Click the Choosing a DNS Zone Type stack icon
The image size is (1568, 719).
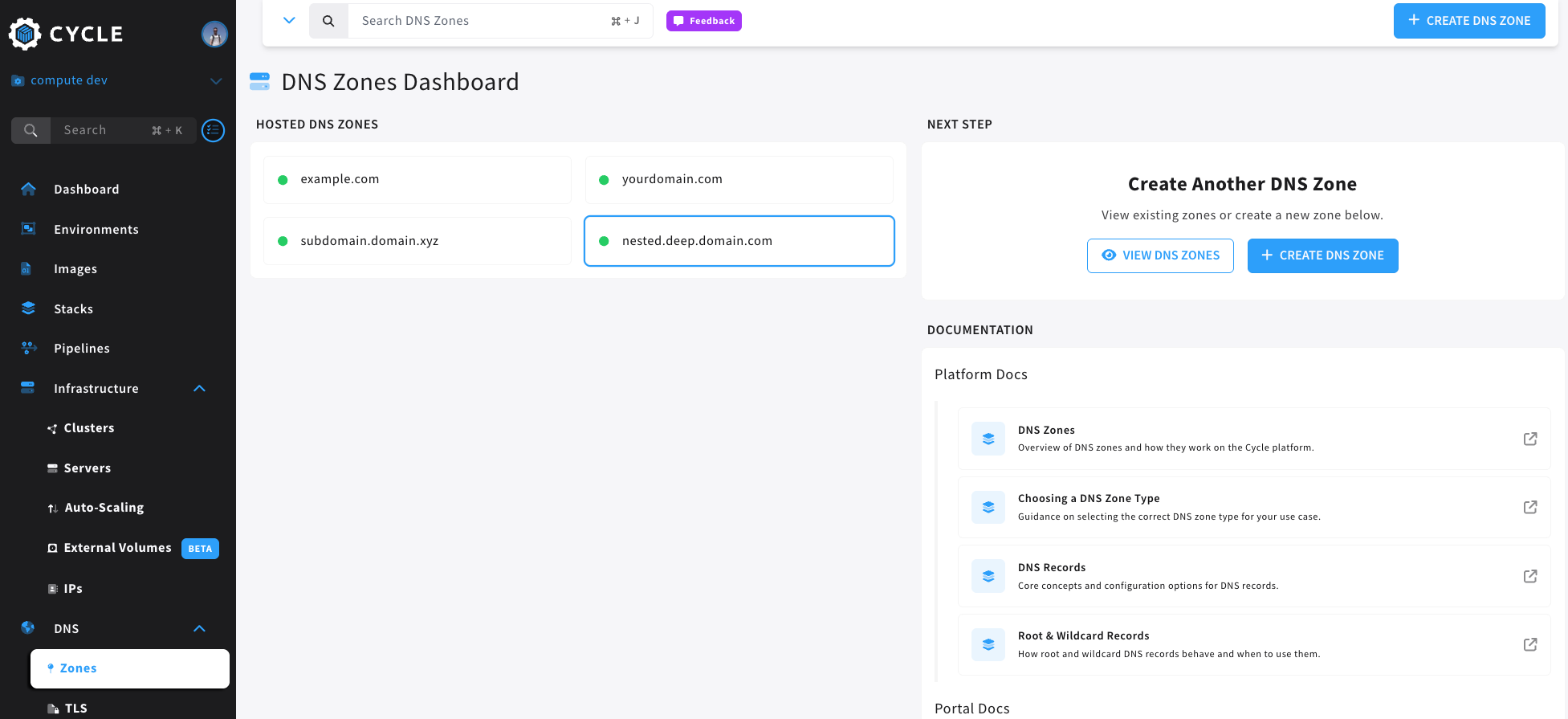(988, 507)
